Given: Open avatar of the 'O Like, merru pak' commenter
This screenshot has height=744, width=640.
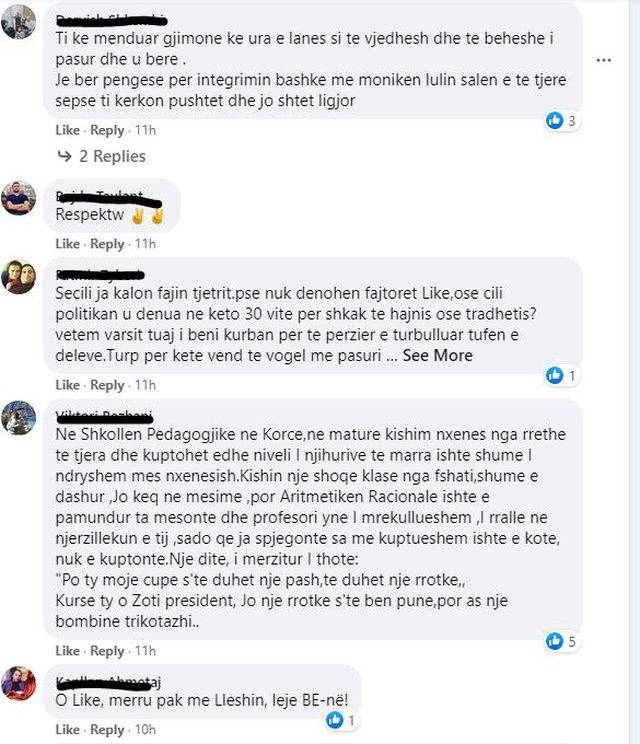Looking at the screenshot, I should coord(19,683).
